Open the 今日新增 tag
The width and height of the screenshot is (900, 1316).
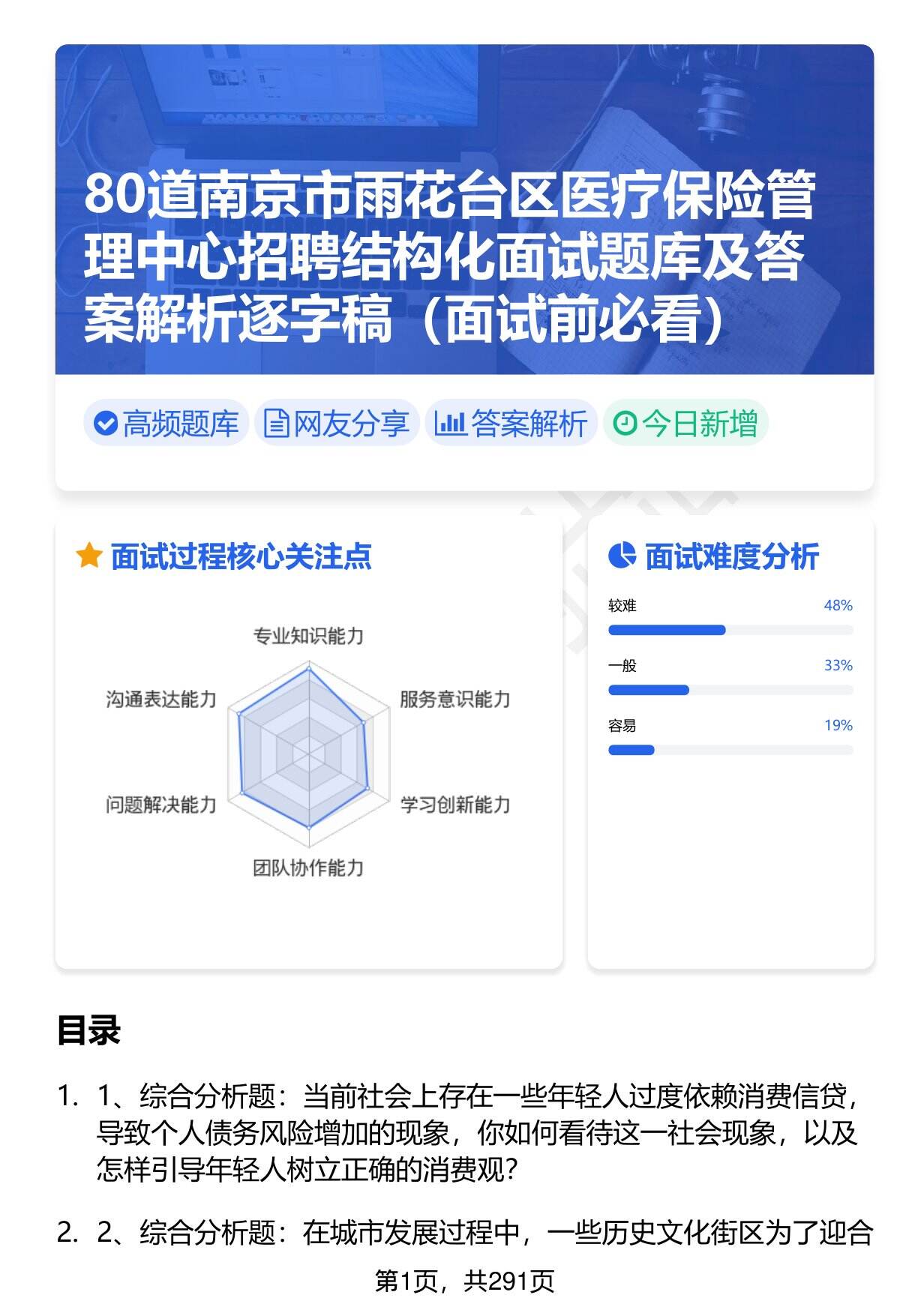(685, 424)
